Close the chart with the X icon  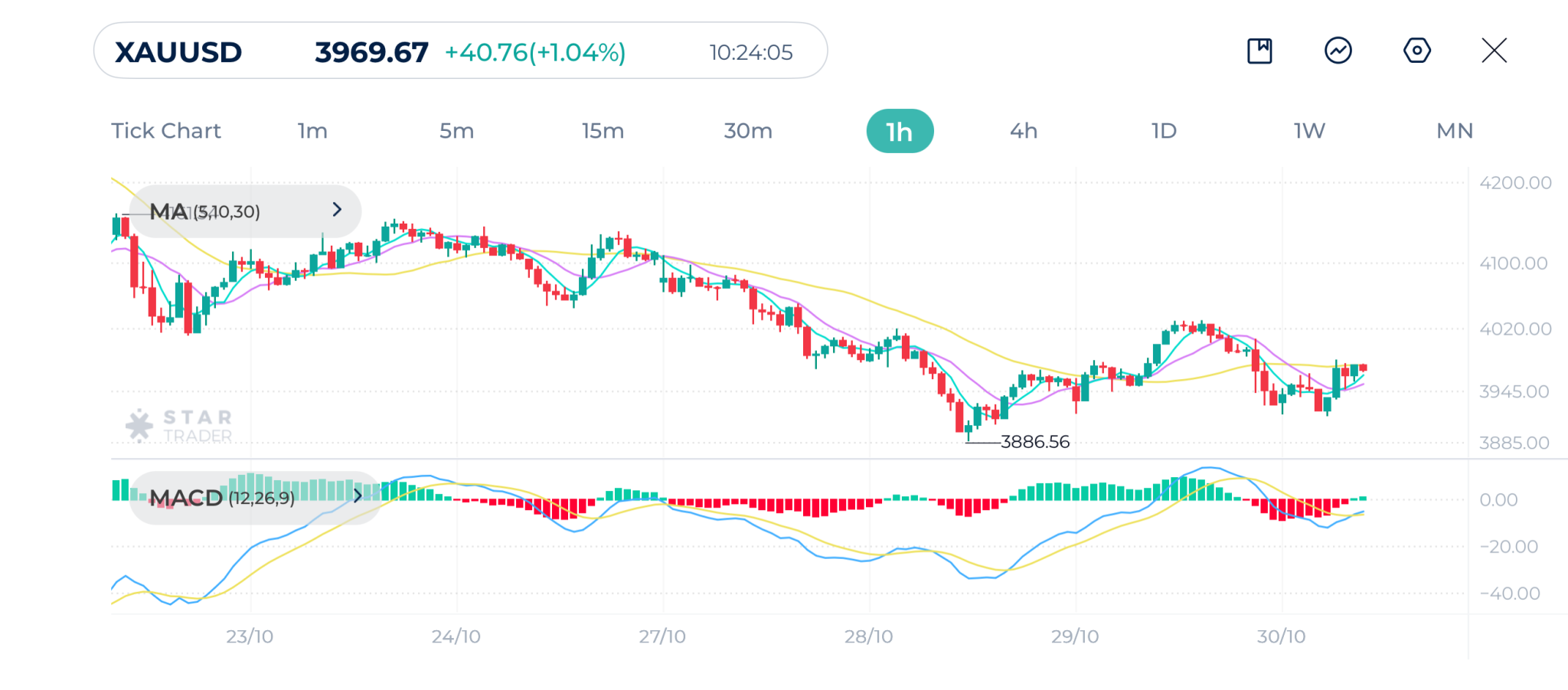(x=1494, y=51)
